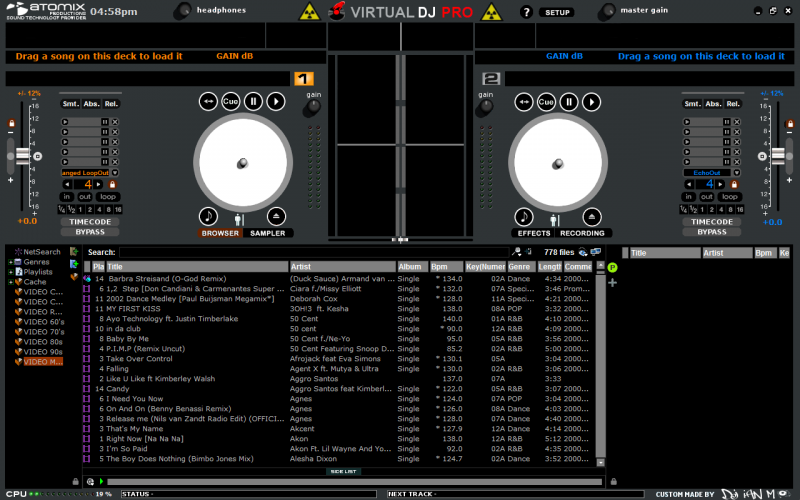This screenshot has height=500, width=800.
Task: Click the deck 2 pitch slider handle
Action: (778, 156)
